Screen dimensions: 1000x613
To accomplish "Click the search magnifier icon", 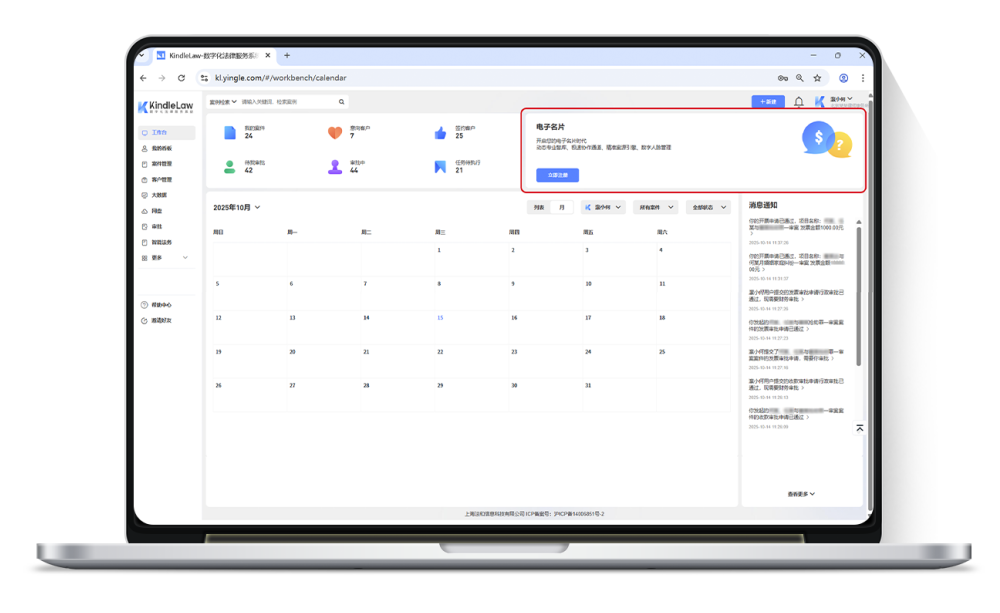I will tap(342, 102).
